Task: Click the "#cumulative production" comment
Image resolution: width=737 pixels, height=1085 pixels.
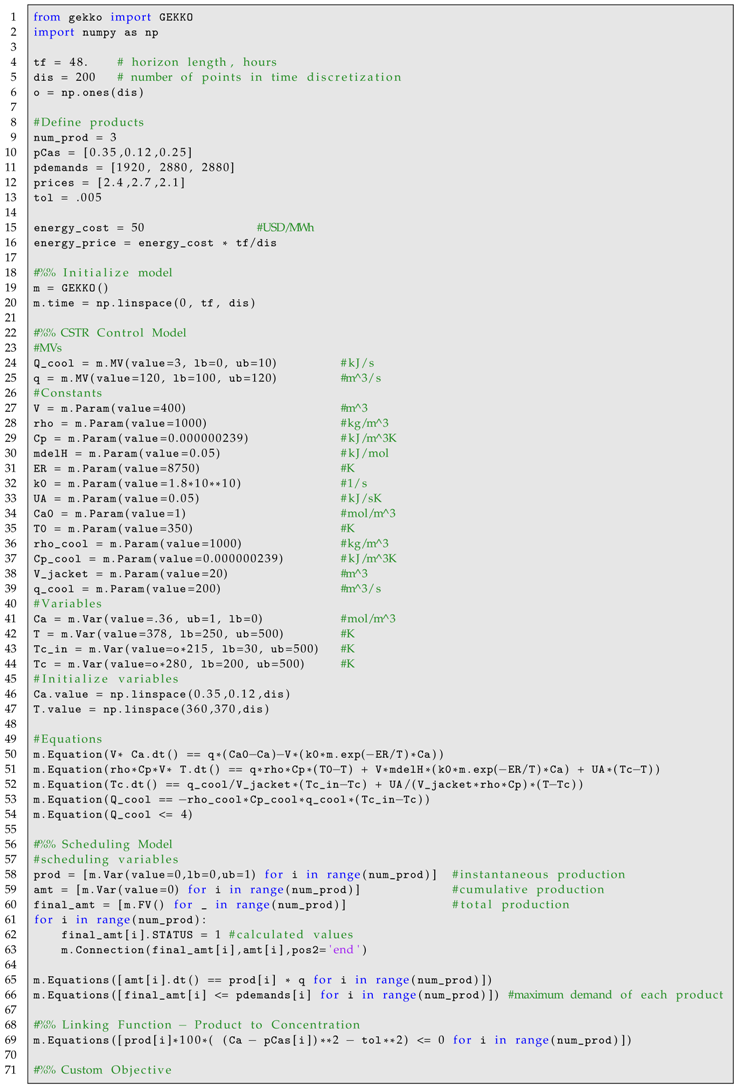Action: coord(528,890)
